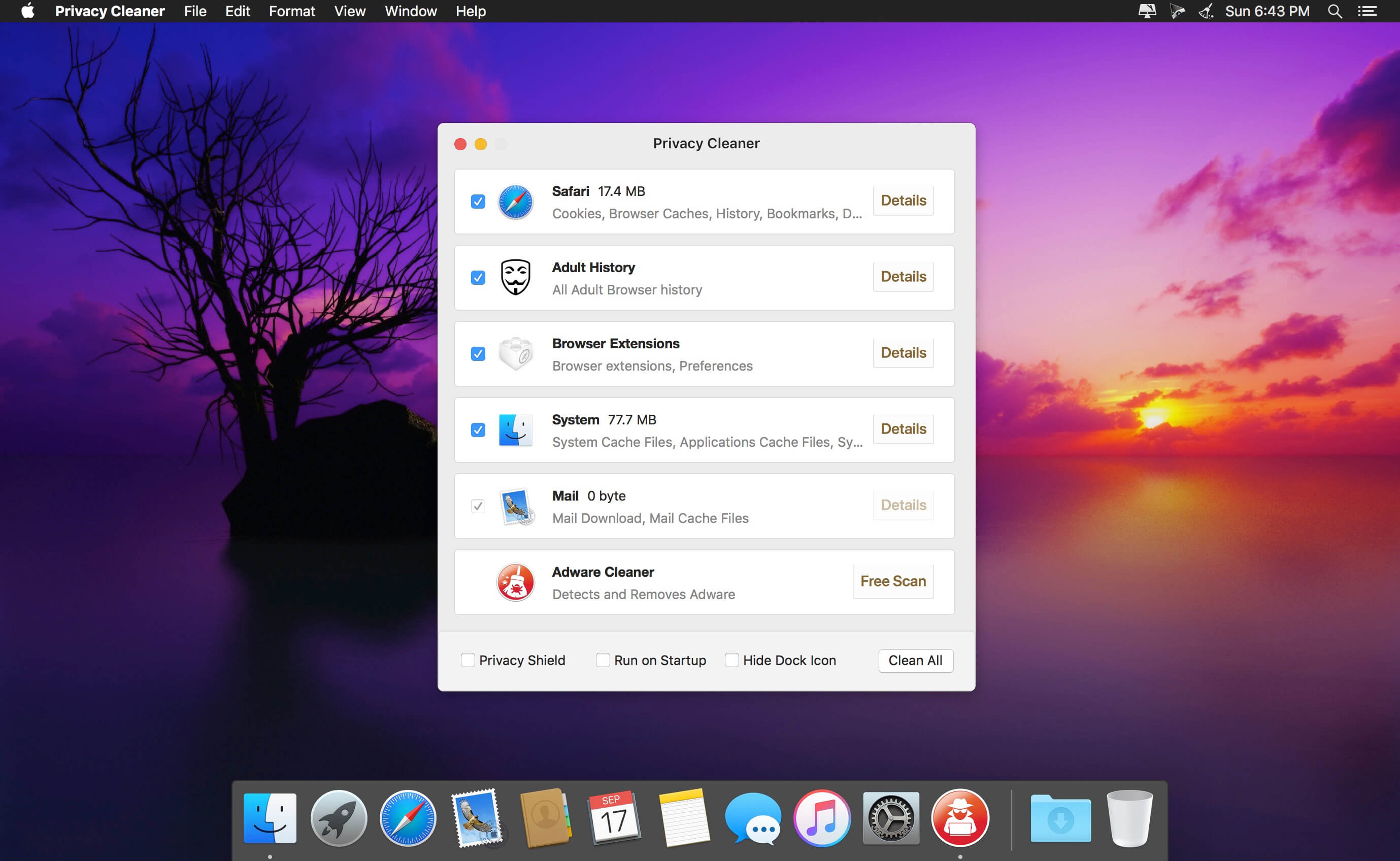Start Free Scan for Adware Cleaner
The height and width of the screenshot is (861, 1400).
(x=893, y=581)
